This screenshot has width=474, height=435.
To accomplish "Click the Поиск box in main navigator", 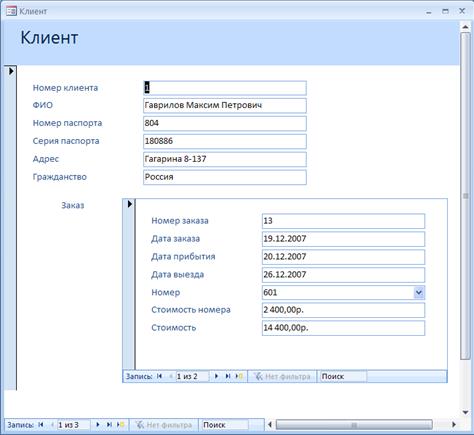I will [225, 425].
